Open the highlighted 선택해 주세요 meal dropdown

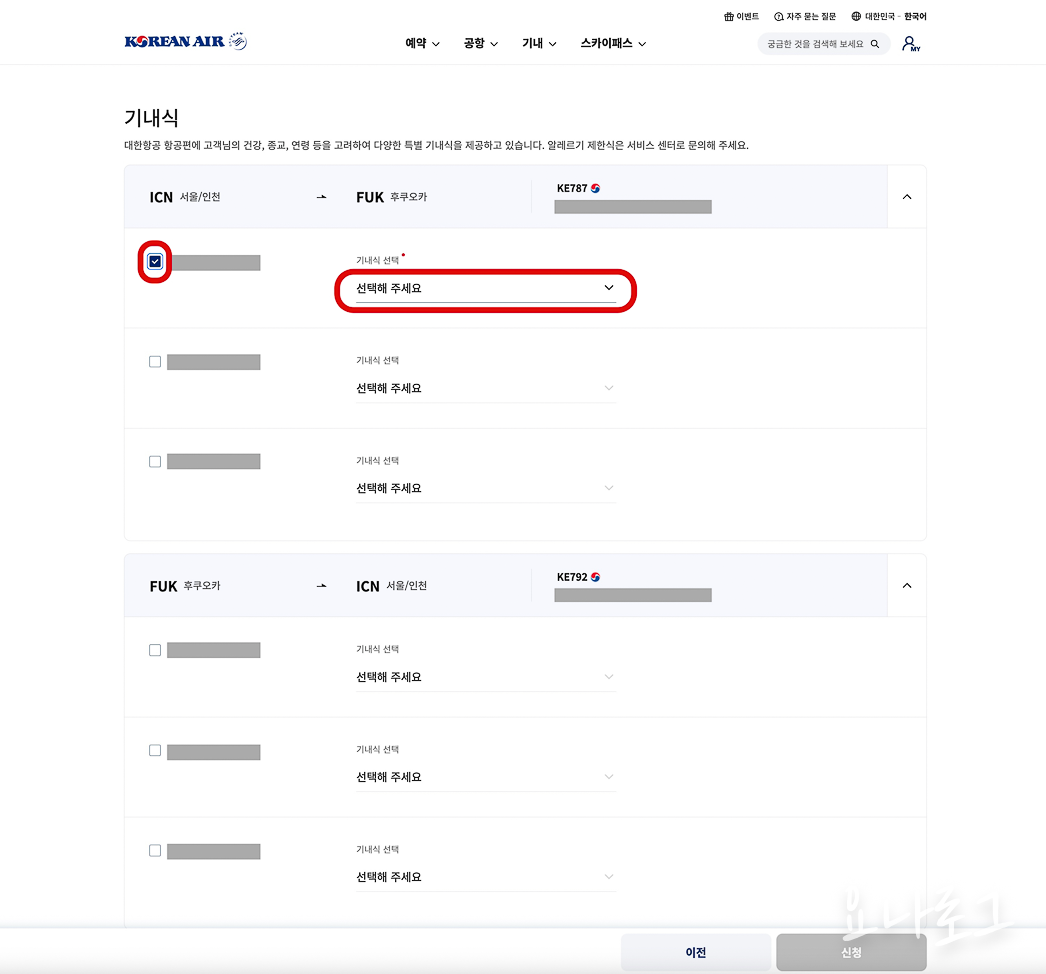485,288
